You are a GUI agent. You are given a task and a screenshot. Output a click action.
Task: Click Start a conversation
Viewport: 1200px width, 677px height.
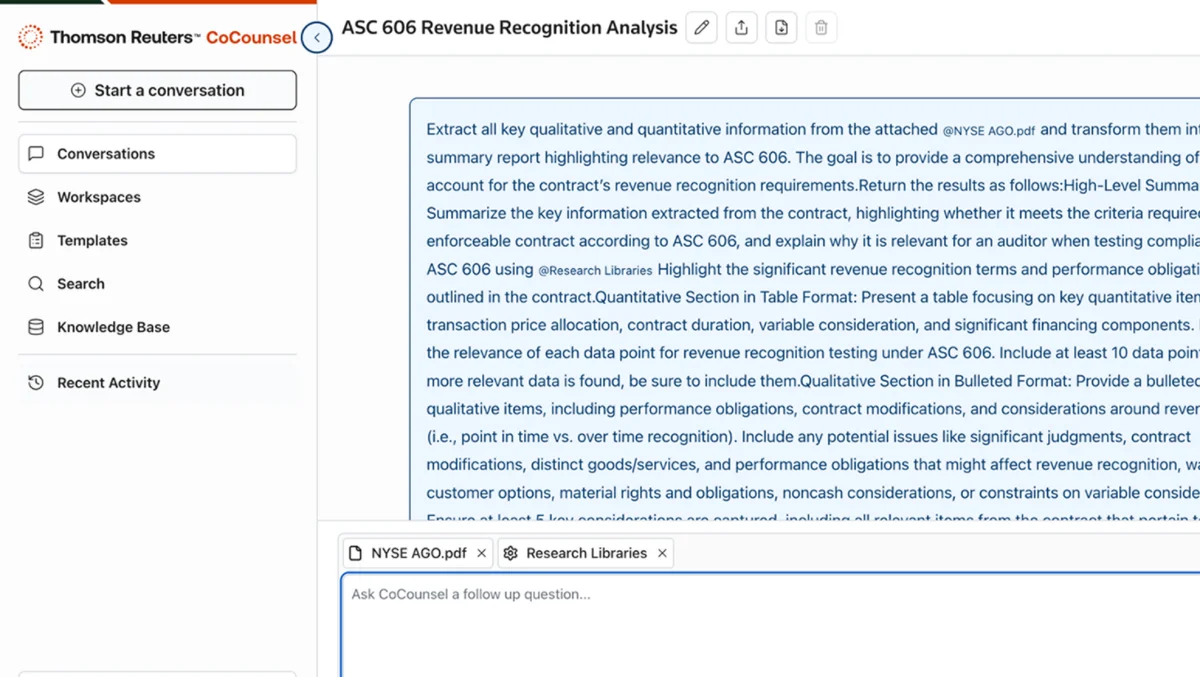coord(157,90)
